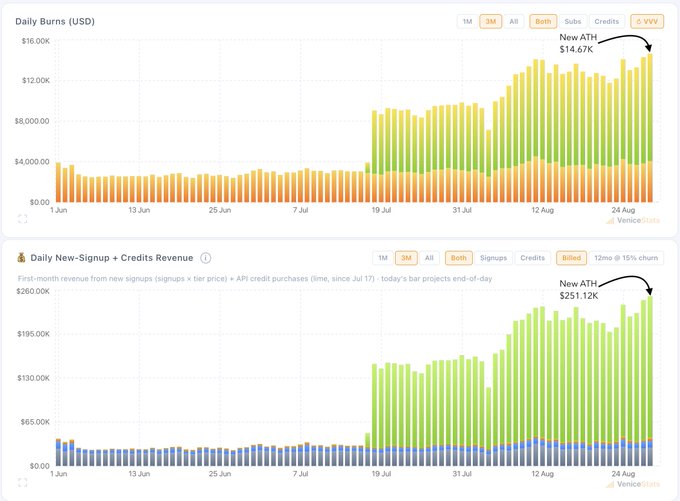Click the $4,000.00 axis label
The image size is (680, 501).
(x=32, y=161)
